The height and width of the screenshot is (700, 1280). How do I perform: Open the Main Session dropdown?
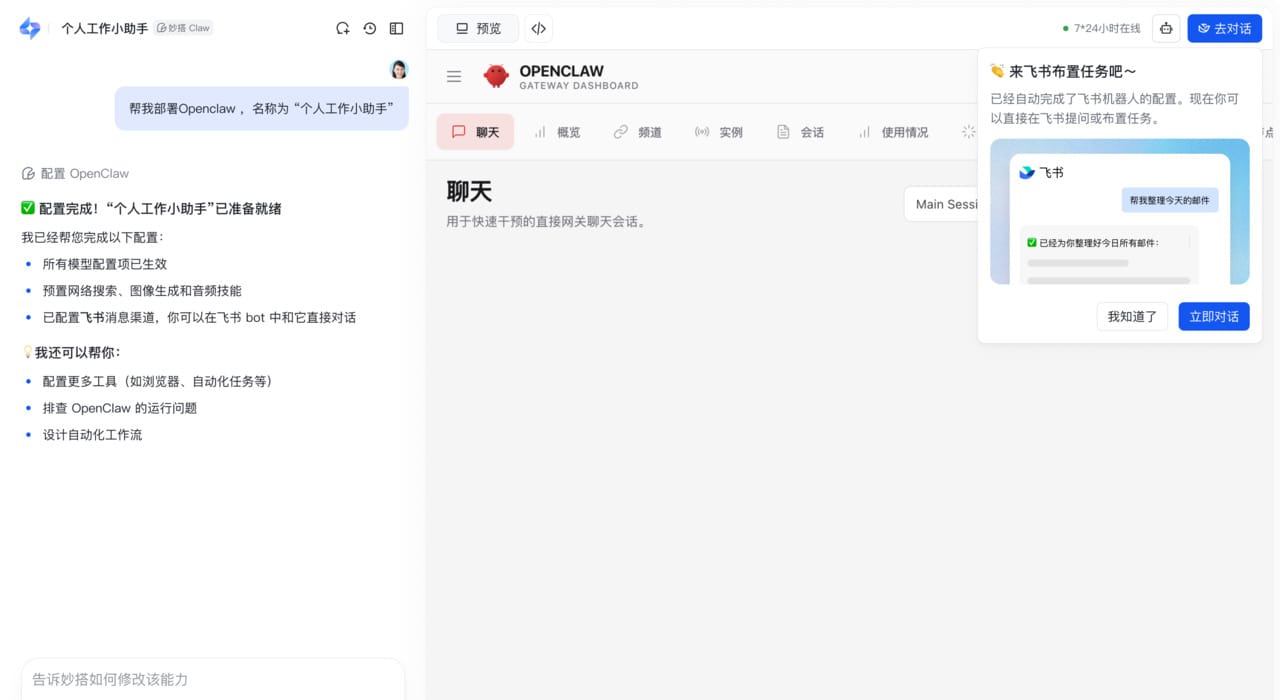click(944, 203)
